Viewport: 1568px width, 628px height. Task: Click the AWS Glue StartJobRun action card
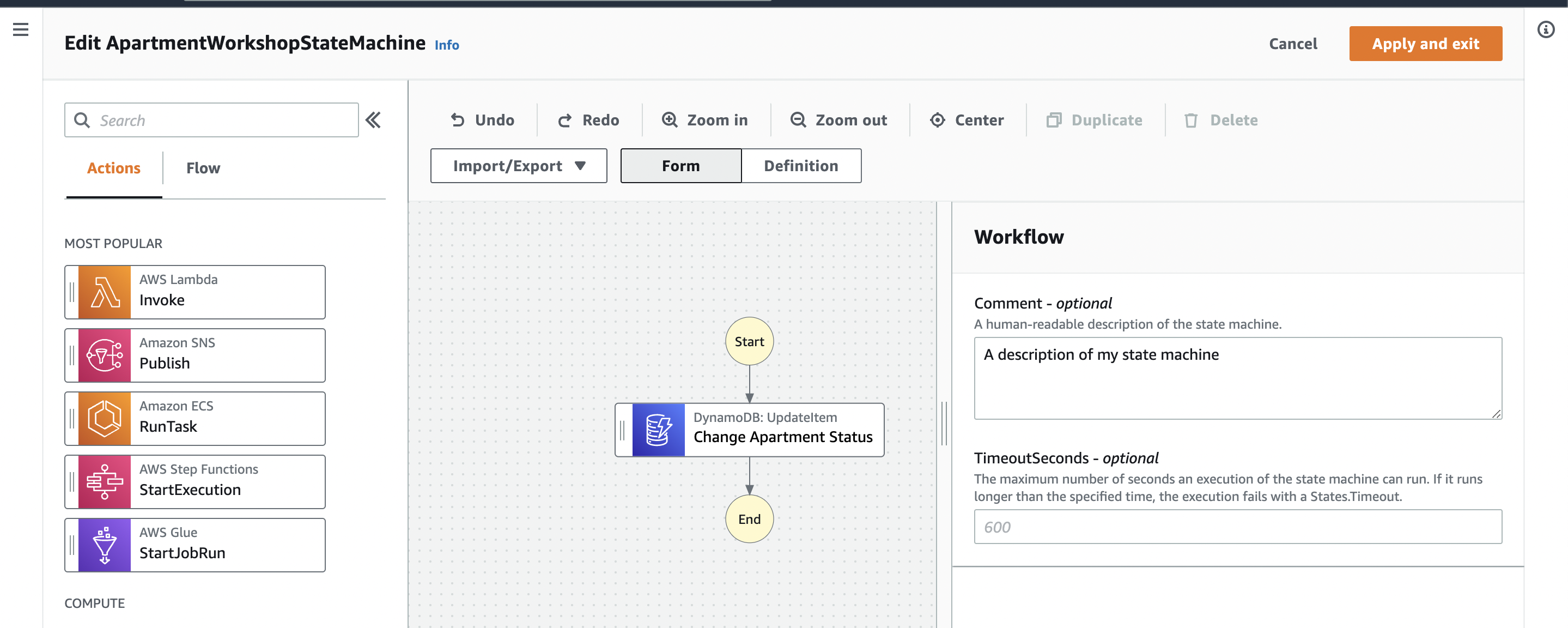195,546
